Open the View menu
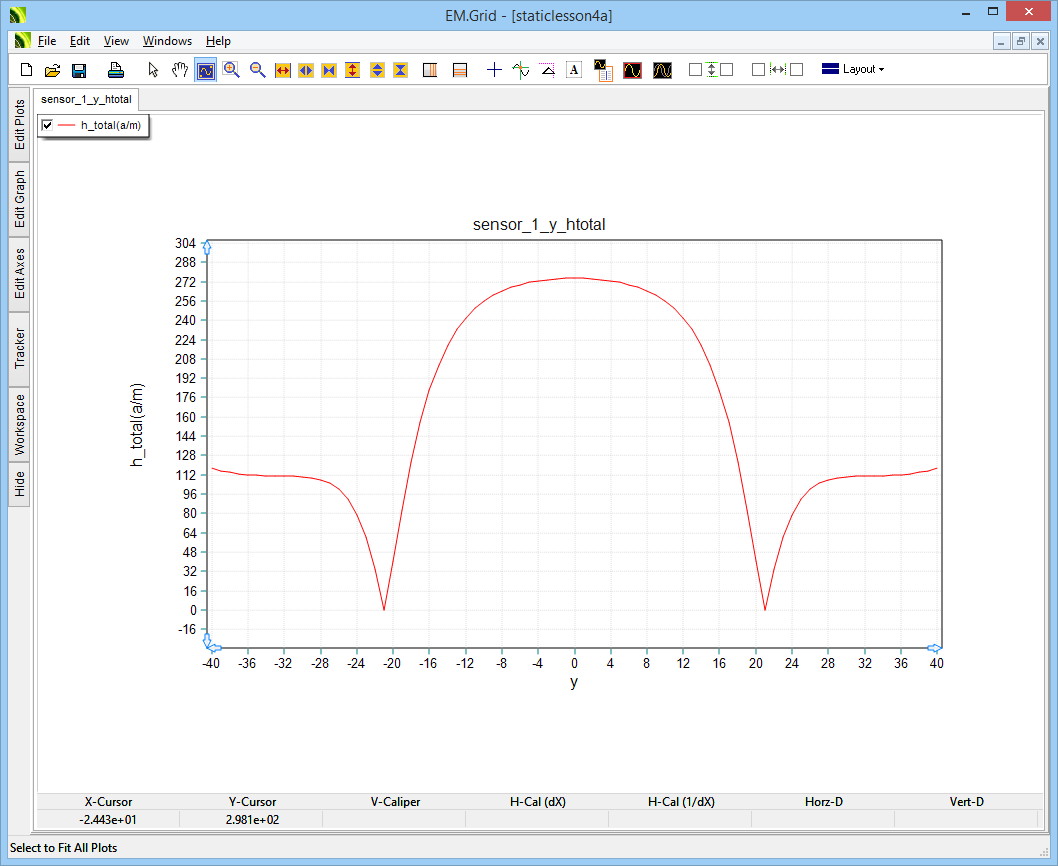 [116, 41]
